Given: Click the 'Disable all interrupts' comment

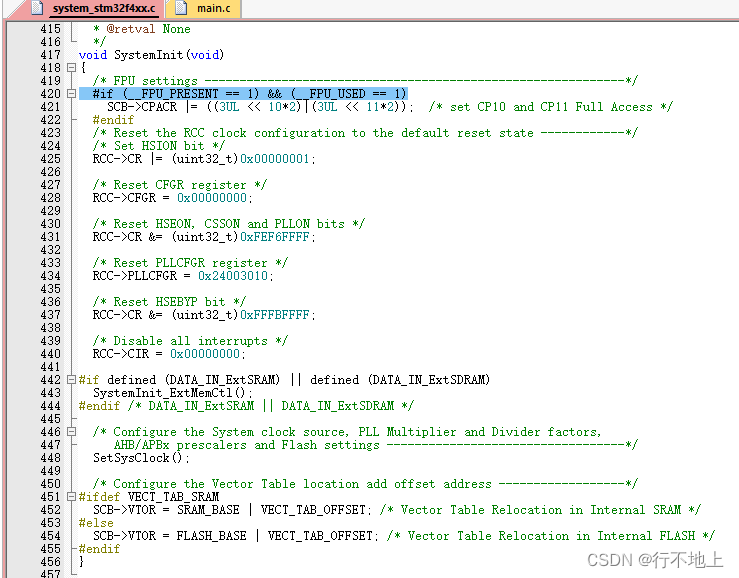Looking at the screenshot, I should pyautogui.click(x=190, y=341).
